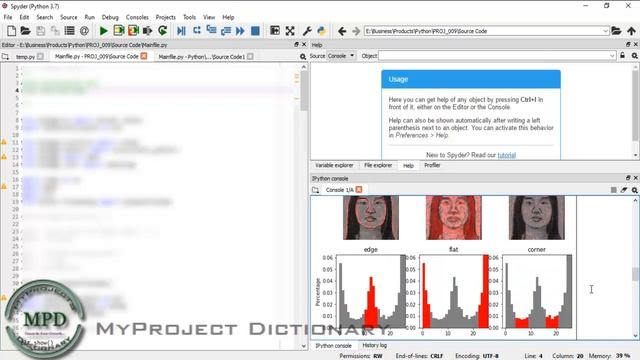Close the Console 1/A tab

pyautogui.click(x=359, y=189)
